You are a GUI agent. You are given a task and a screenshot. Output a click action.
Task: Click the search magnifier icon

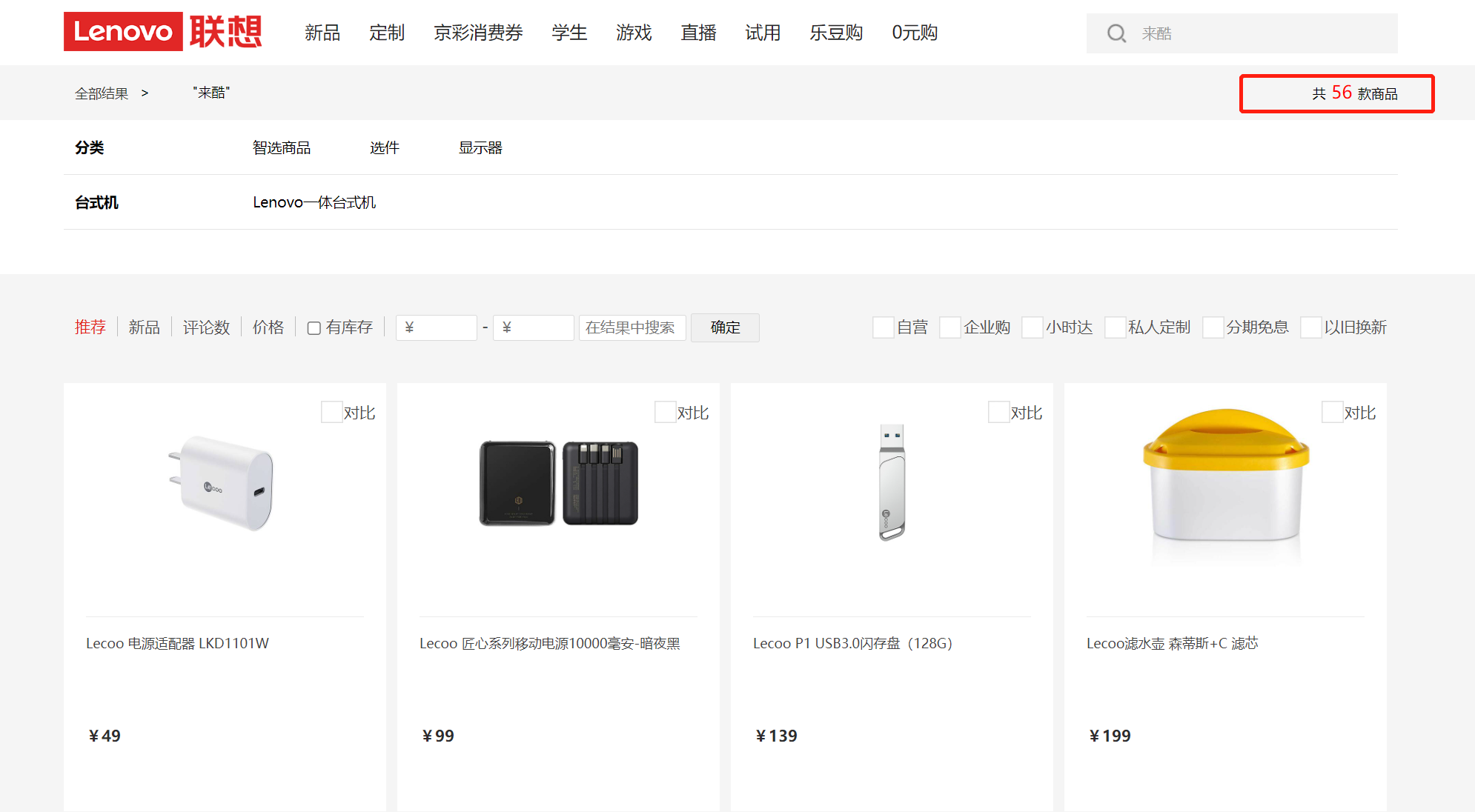1116,33
